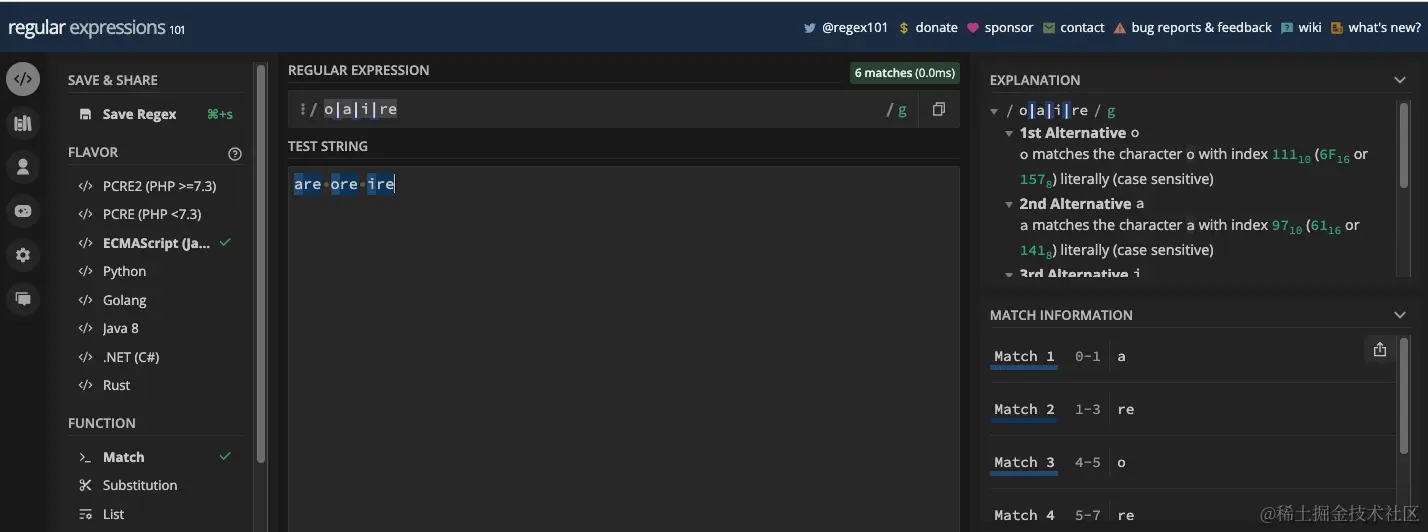Open the wiki link

(x=1310, y=28)
